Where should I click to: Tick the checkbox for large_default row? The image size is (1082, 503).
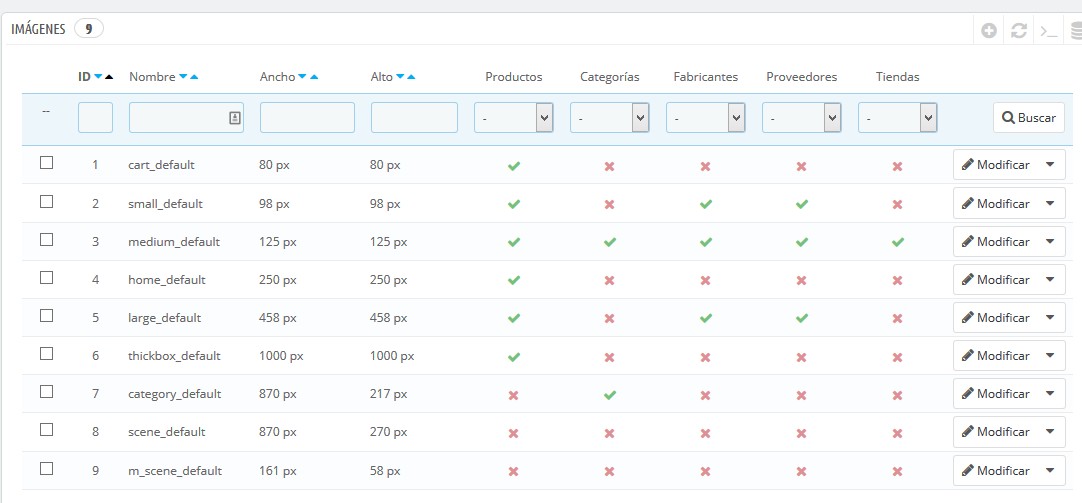coord(46,316)
